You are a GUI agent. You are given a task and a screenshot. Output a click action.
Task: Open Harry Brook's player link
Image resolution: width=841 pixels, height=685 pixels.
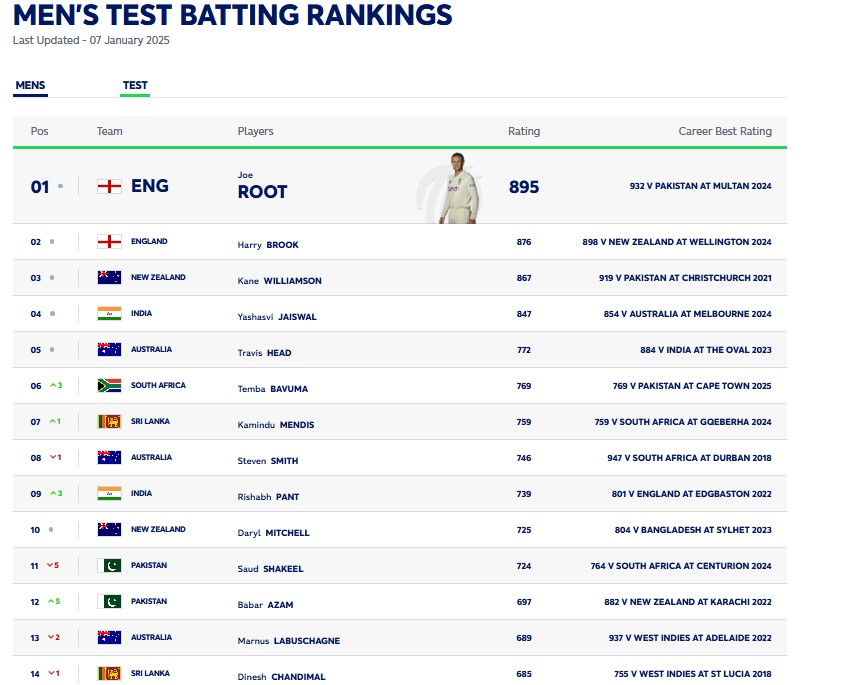pyautogui.click(x=268, y=245)
